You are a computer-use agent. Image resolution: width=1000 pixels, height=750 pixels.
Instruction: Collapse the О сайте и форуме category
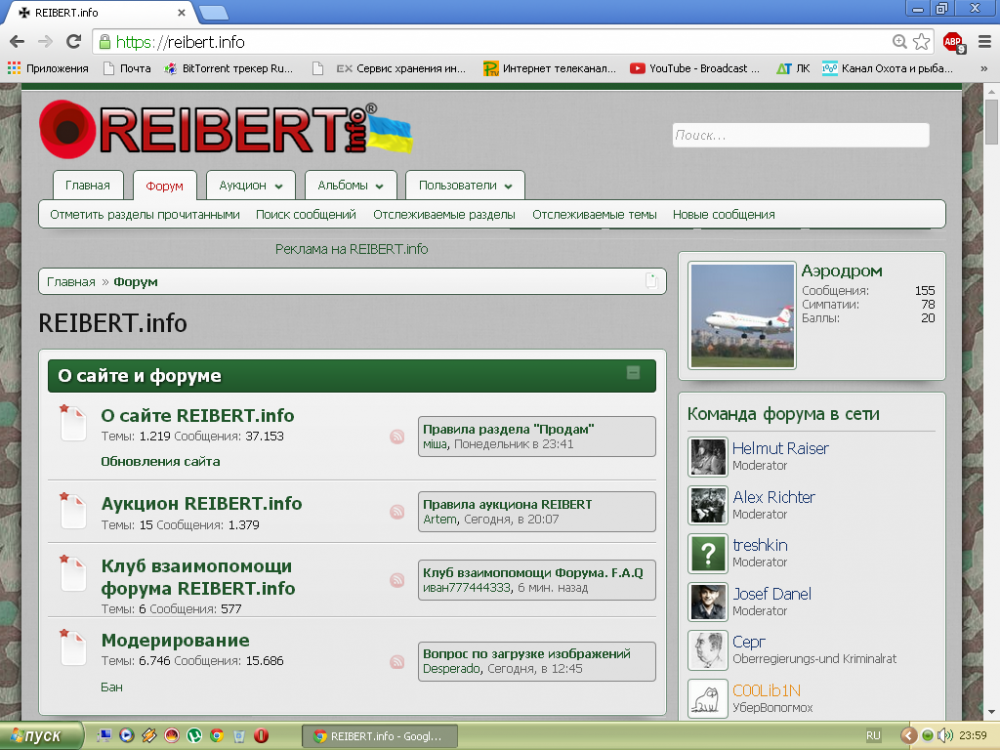pyautogui.click(x=633, y=373)
